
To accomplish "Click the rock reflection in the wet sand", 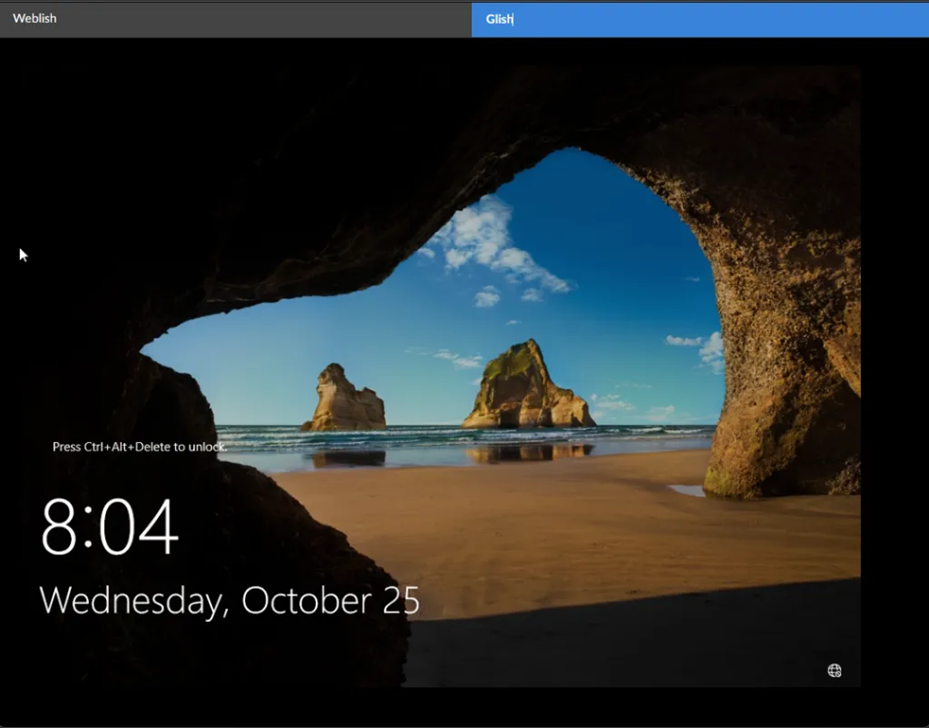I will pyautogui.click(x=529, y=454).
